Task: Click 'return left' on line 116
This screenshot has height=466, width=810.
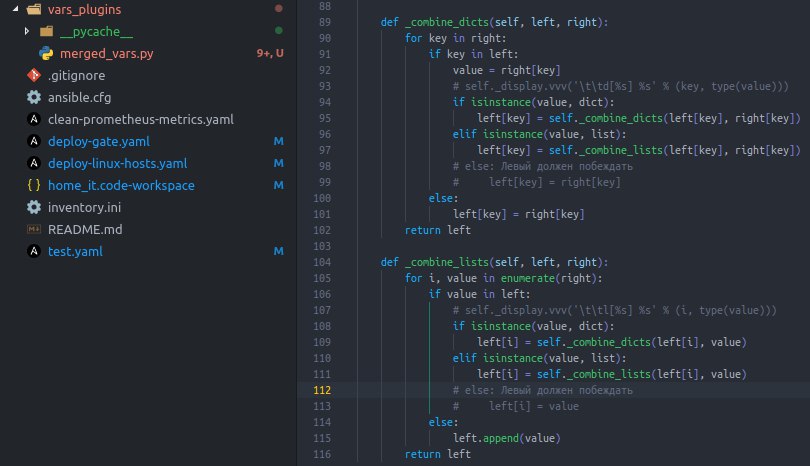Action: (x=438, y=454)
